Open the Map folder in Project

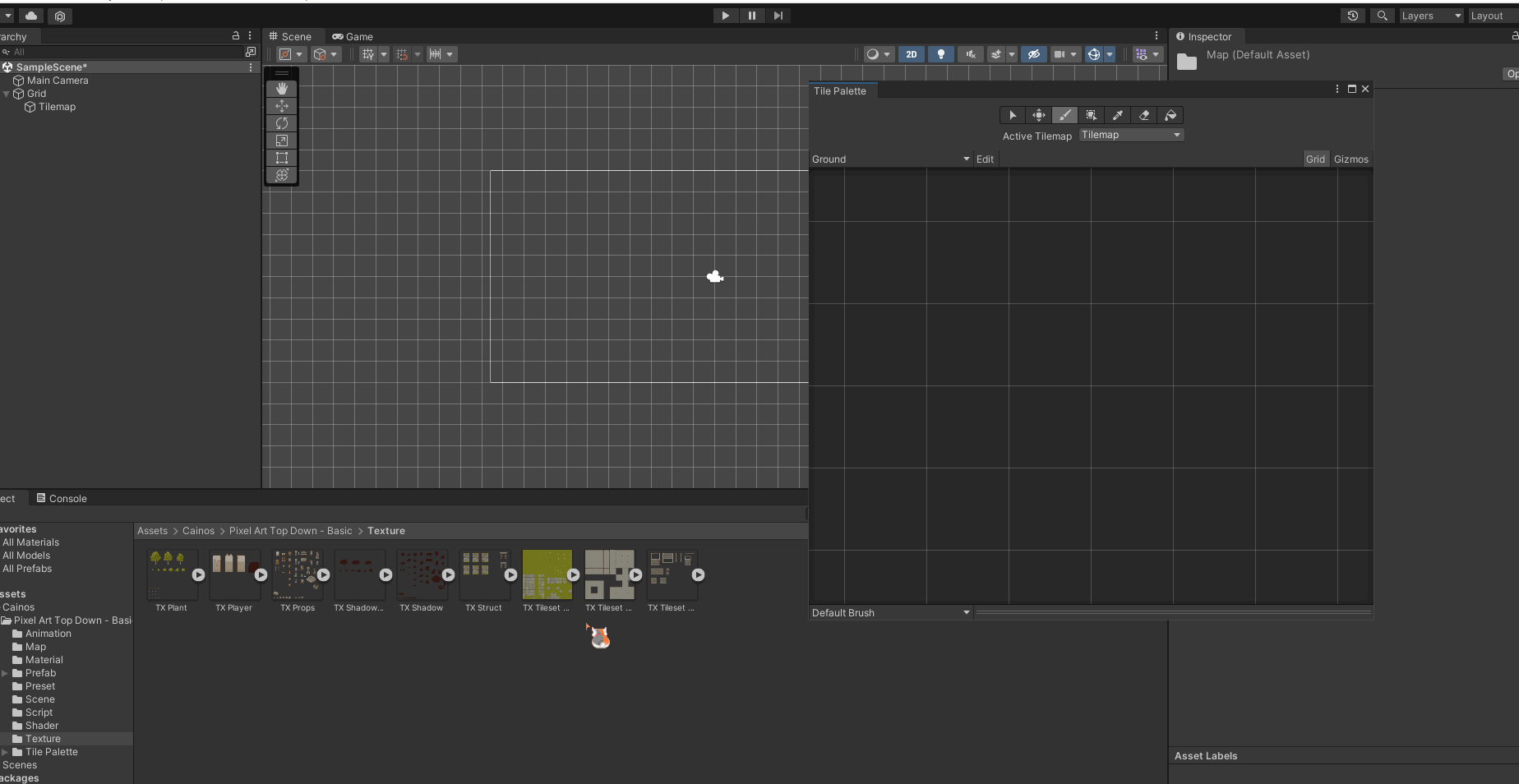coord(35,647)
